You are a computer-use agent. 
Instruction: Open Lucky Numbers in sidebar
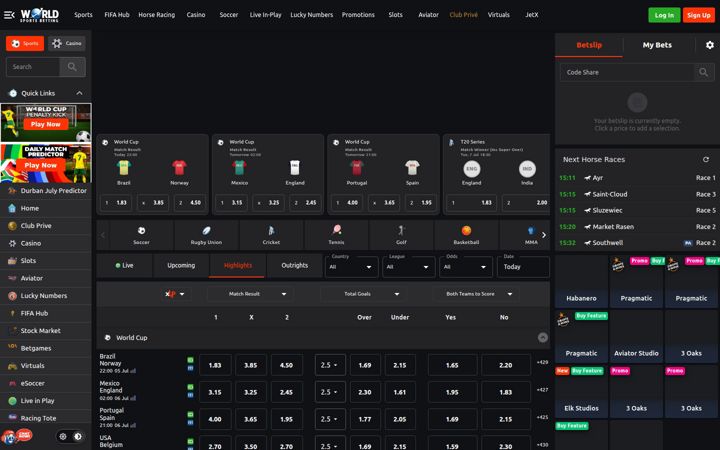tap(45, 295)
